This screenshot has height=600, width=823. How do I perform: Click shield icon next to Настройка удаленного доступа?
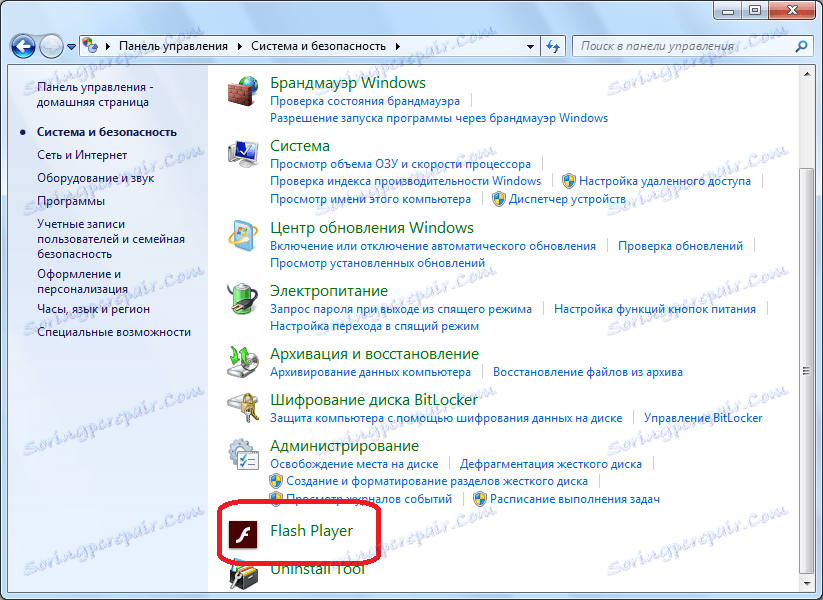click(x=568, y=181)
